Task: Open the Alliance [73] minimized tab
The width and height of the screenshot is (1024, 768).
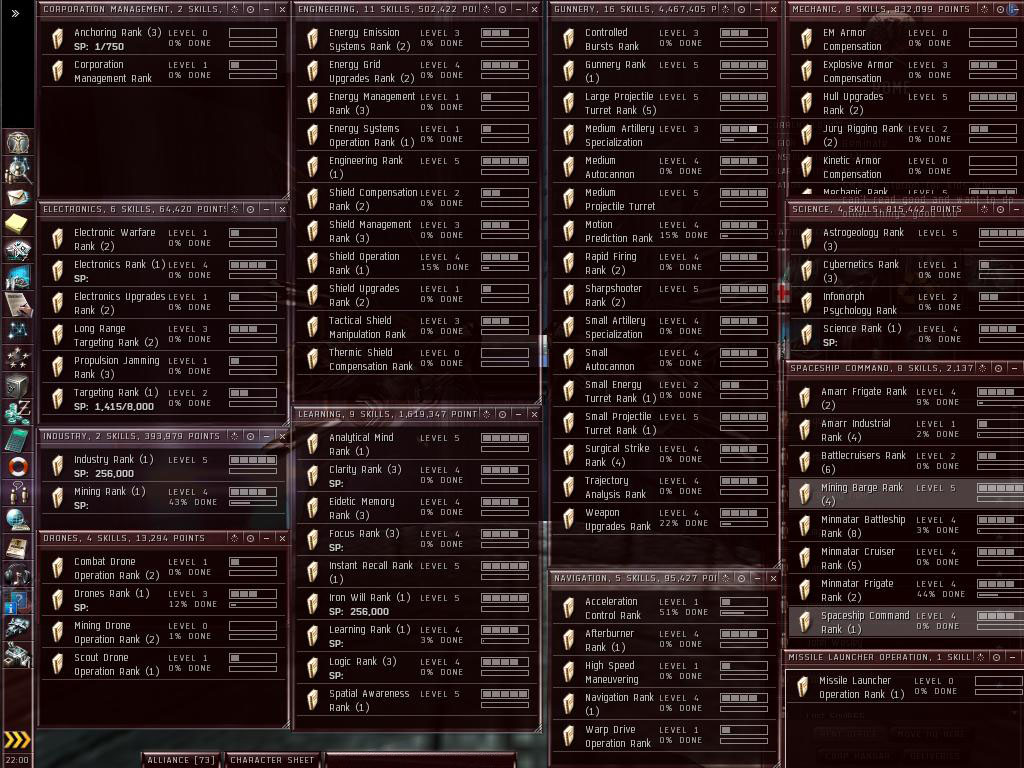Action: pyautogui.click(x=180, y=760)
